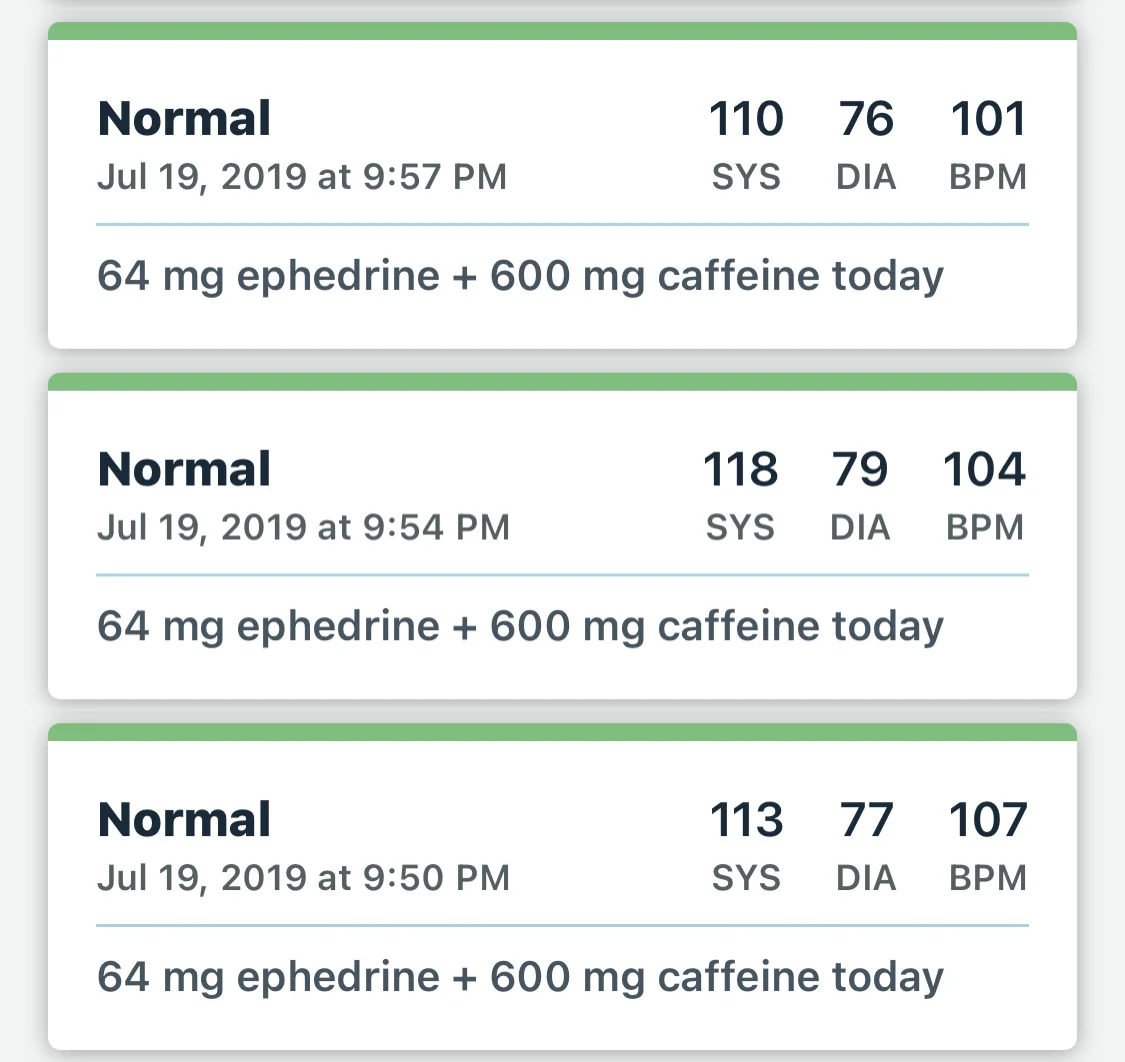Click the Normal label on the 9:50 PM card
This screenshot has width=1125, height=1062.
tap(184, 820)
